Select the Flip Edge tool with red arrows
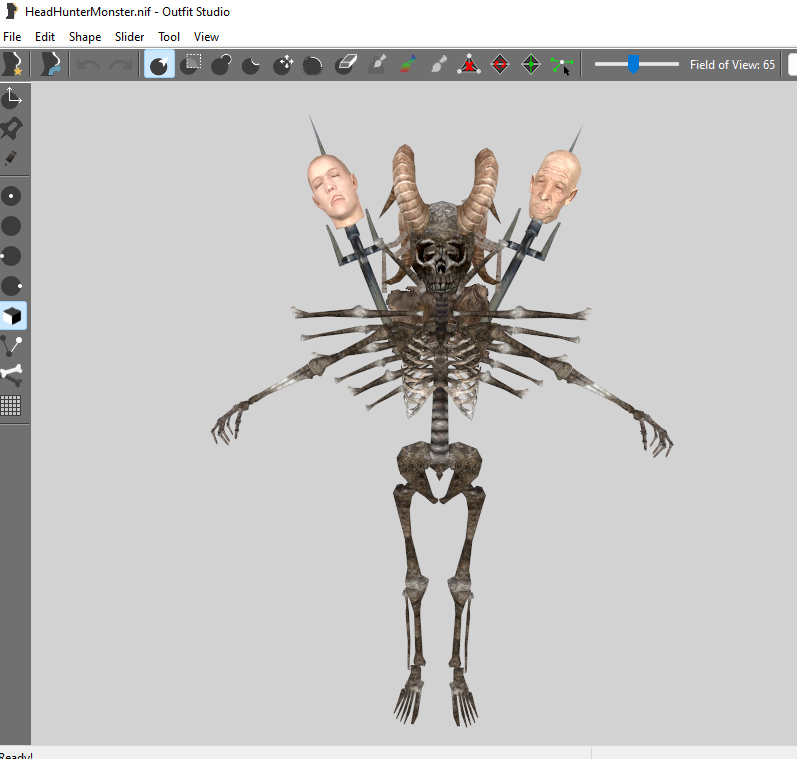Image resolution: width=797 pixels, height=759 pixels. 500,65
